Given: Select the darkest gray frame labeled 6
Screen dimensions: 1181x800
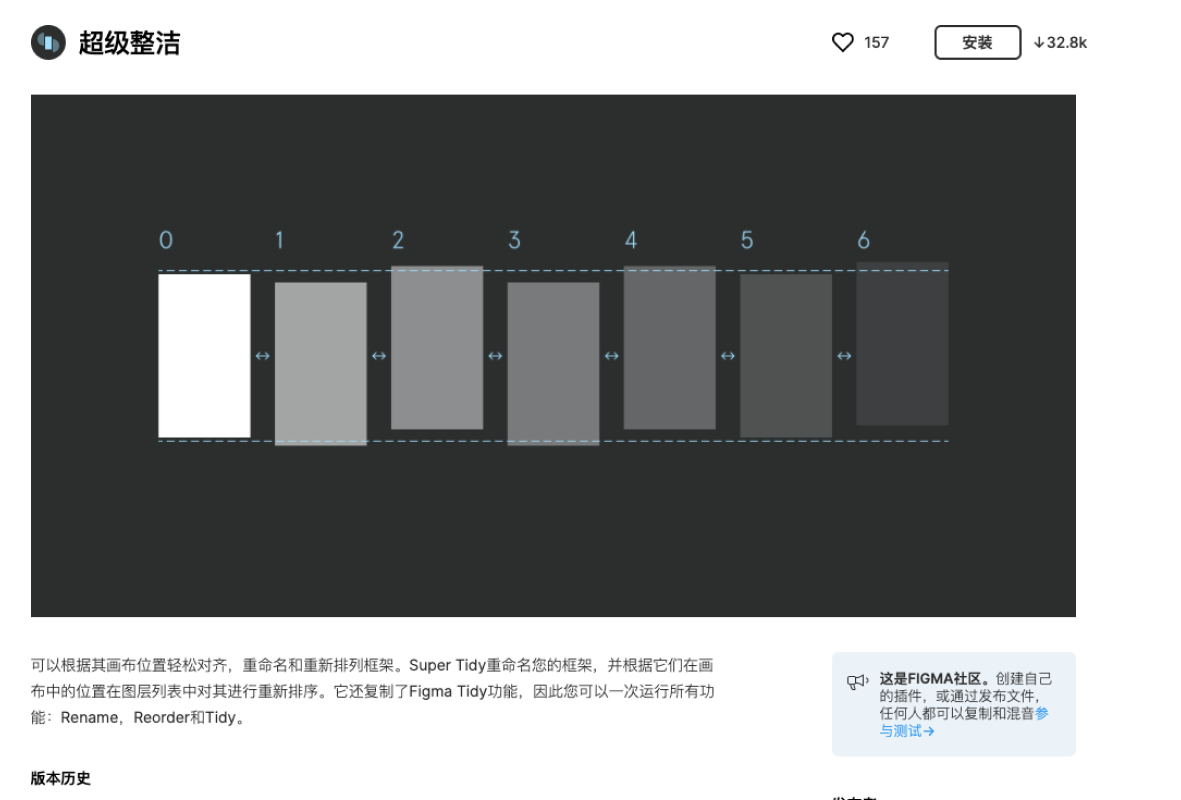Looking at the screenshot, I should tap(902, 344).
